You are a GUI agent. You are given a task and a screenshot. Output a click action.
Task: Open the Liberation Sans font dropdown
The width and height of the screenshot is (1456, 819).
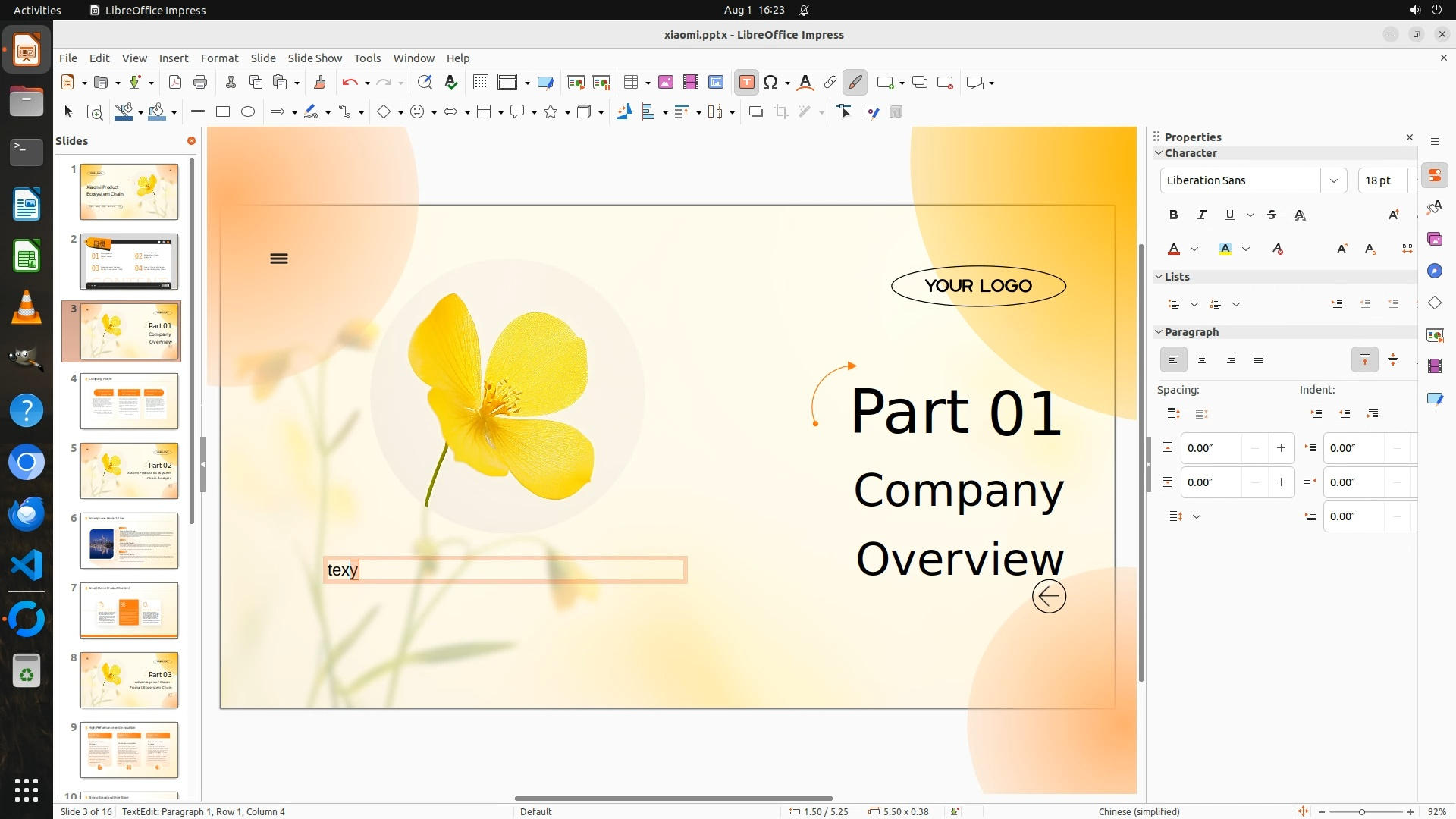pyautogui.click(x=1333, y=180)
